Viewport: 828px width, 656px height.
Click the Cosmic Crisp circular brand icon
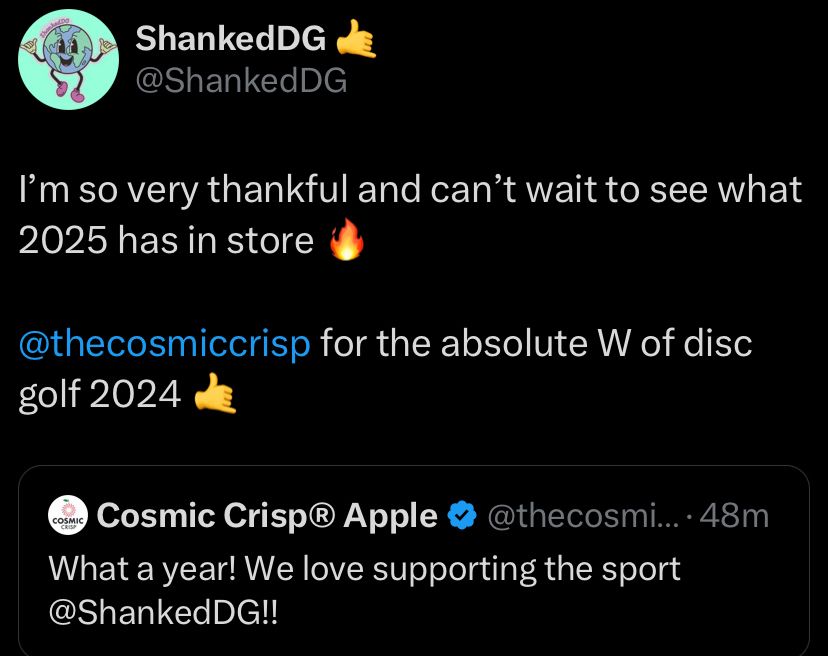tap(67, 516)
